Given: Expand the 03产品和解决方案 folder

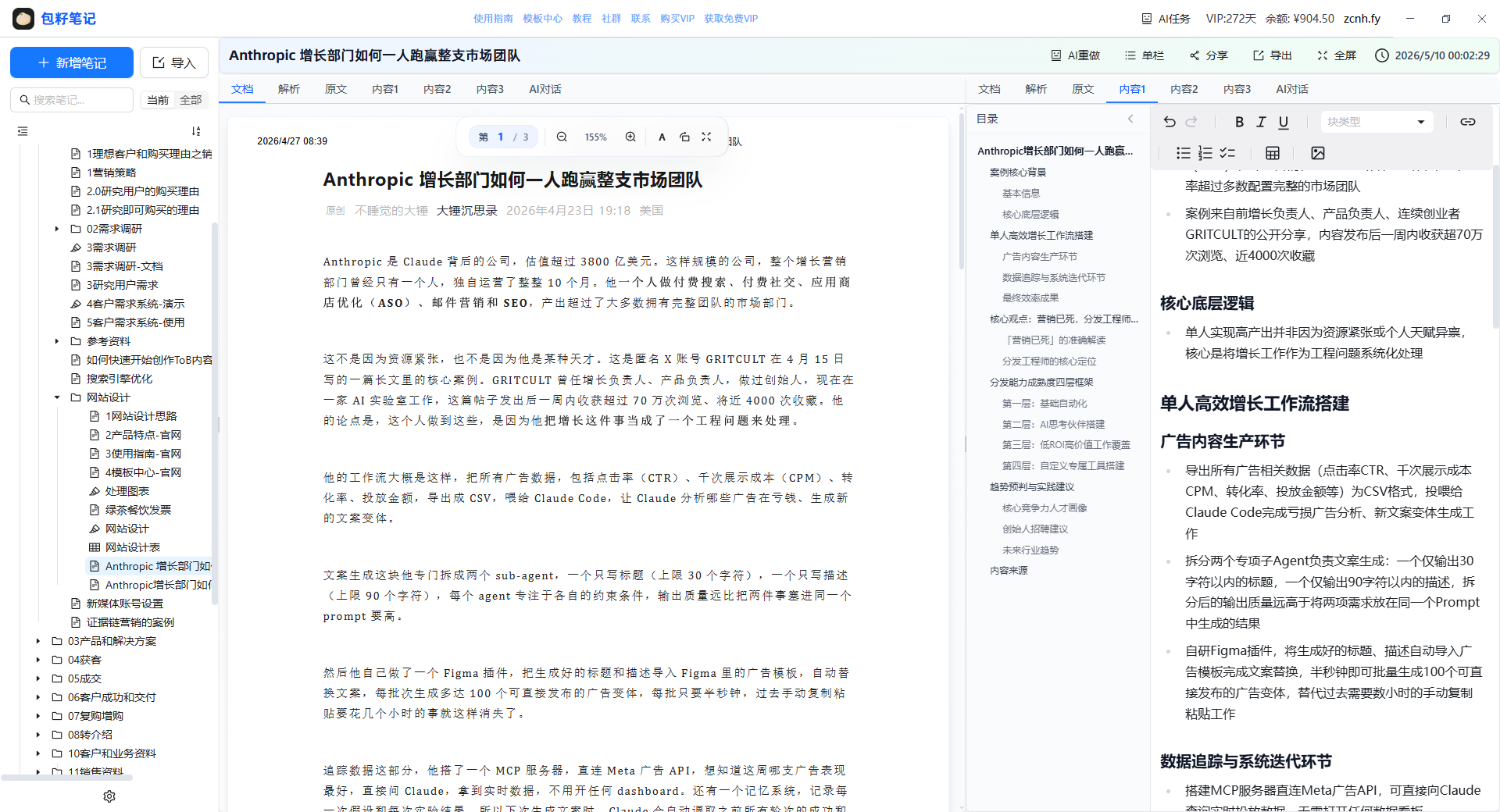Looking at the screenshot, I should click(37, 641).
